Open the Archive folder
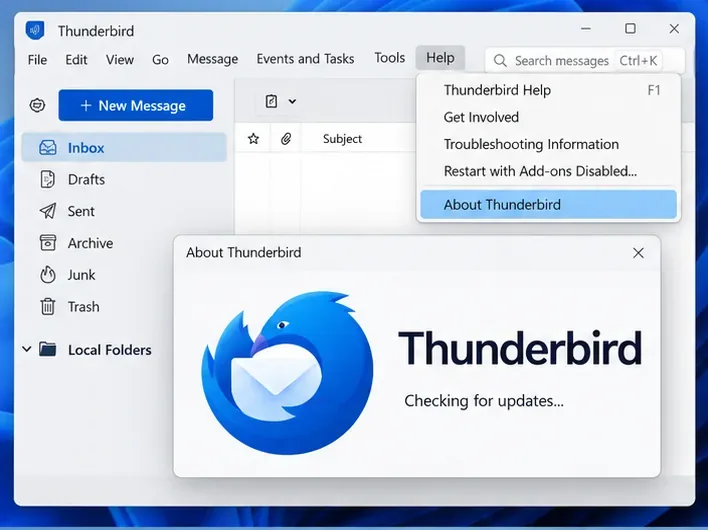 tap(90, 243)
